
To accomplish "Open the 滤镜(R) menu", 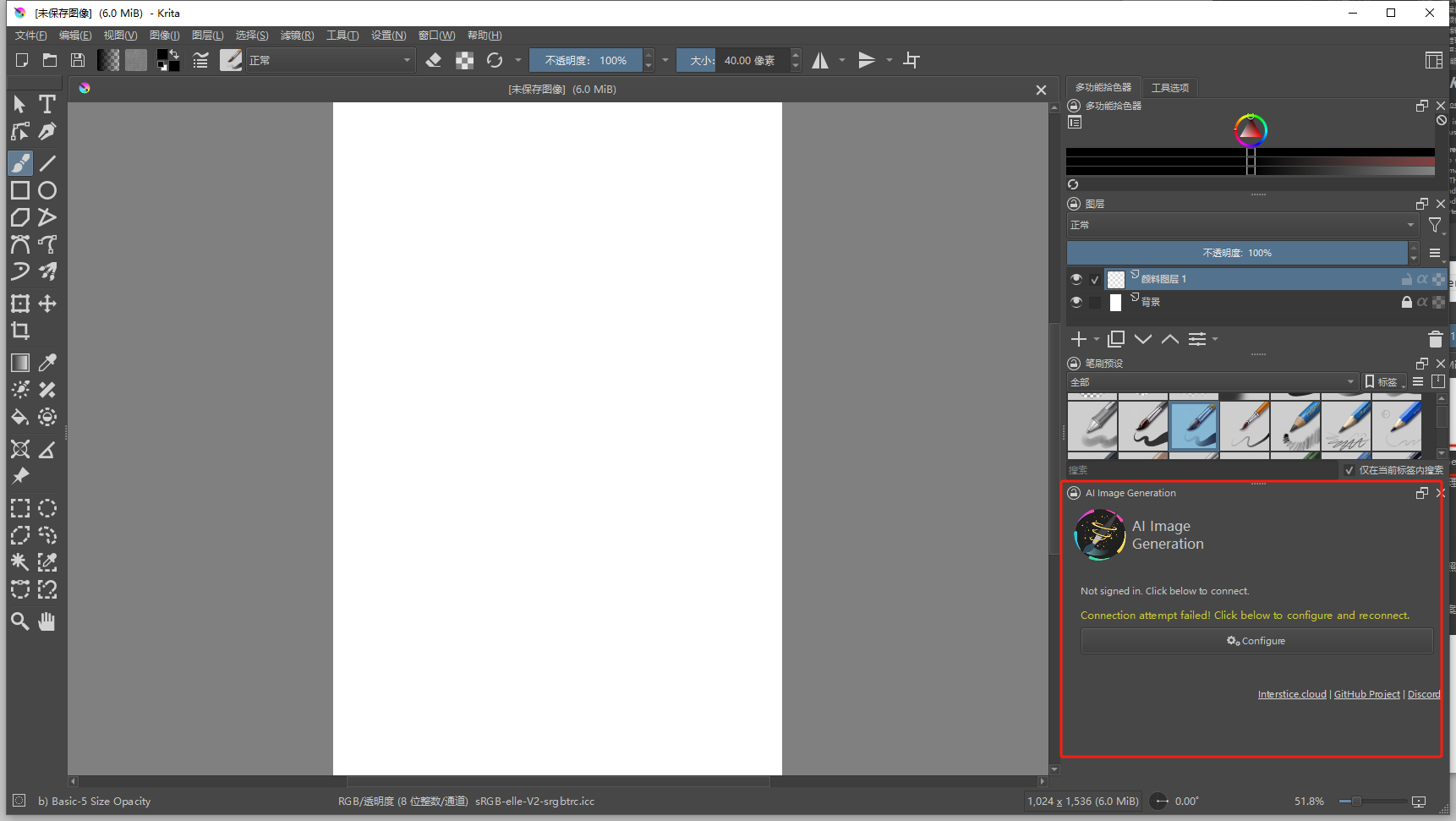I will point(297,36).
